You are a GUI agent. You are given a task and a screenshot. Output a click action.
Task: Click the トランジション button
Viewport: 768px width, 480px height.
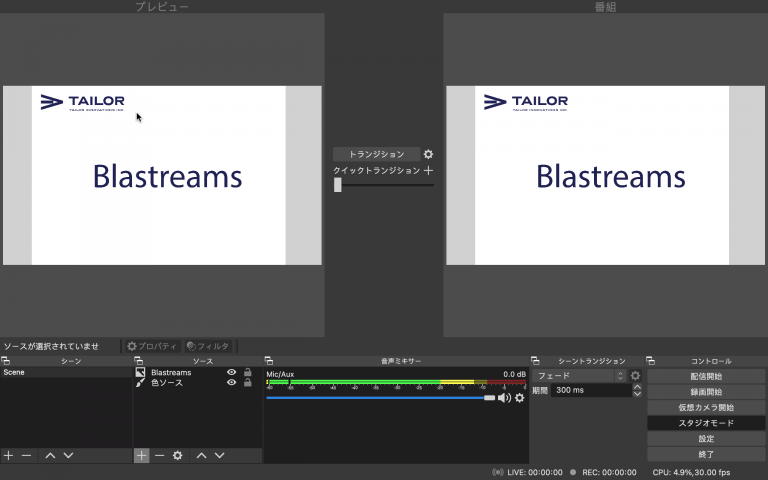click(x=376, y=154)
